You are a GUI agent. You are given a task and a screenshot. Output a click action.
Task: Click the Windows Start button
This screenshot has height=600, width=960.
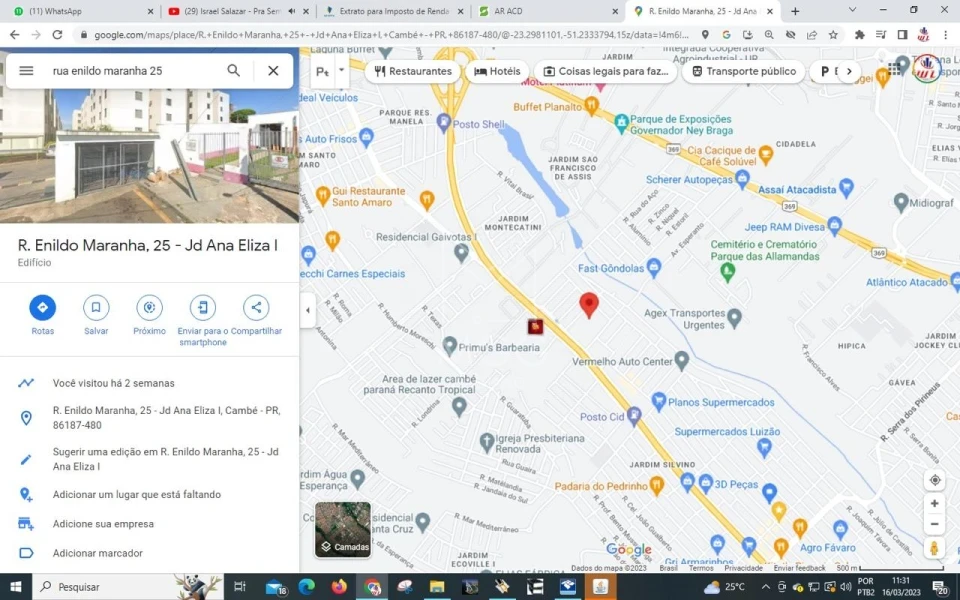(x=15, y=587)
